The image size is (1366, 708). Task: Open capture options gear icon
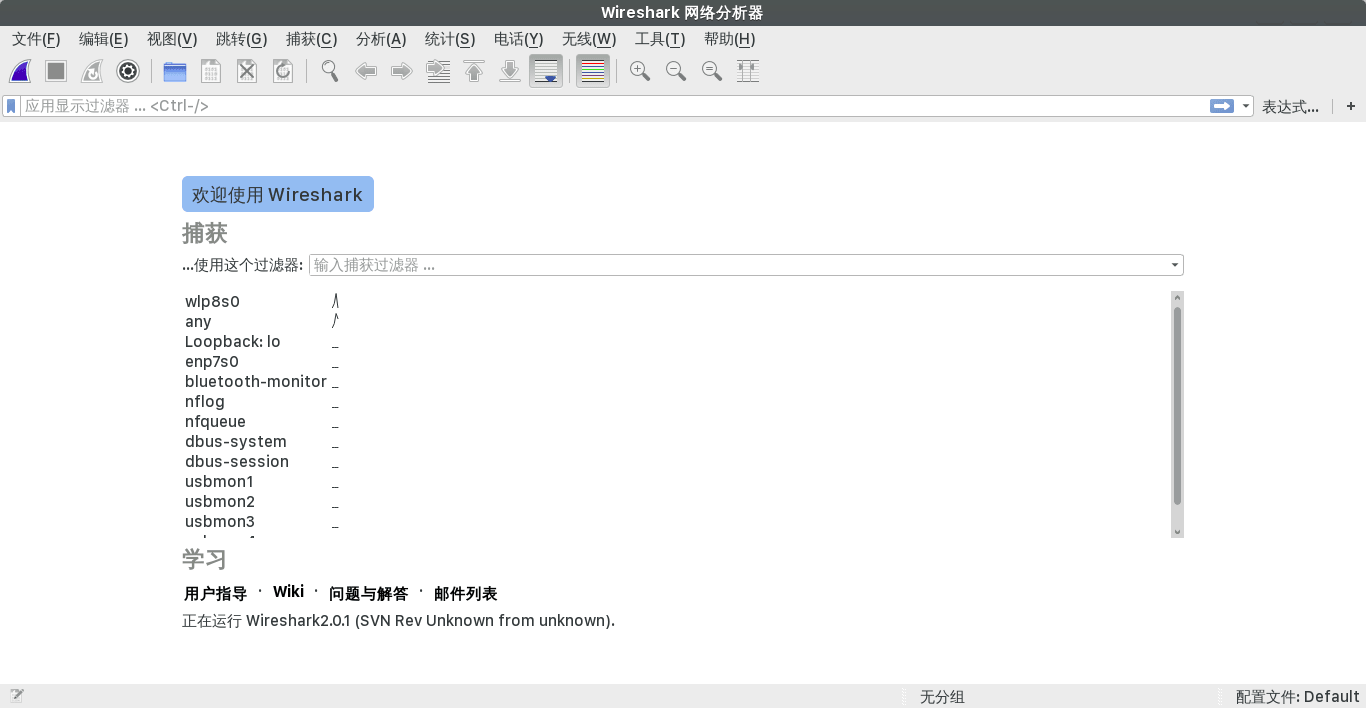[x=128, y=71]
